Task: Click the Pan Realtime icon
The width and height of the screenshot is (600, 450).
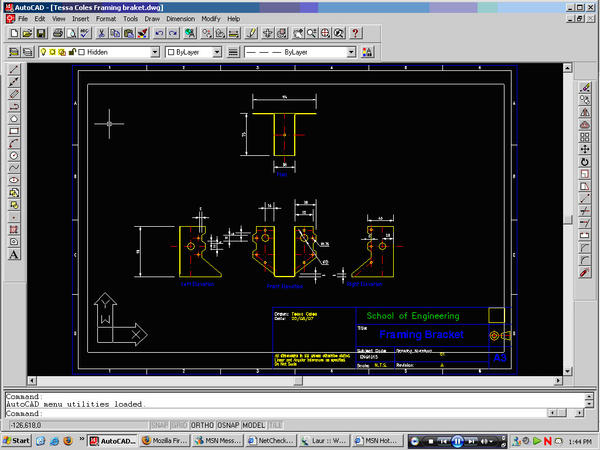Action: pos(298,33)
